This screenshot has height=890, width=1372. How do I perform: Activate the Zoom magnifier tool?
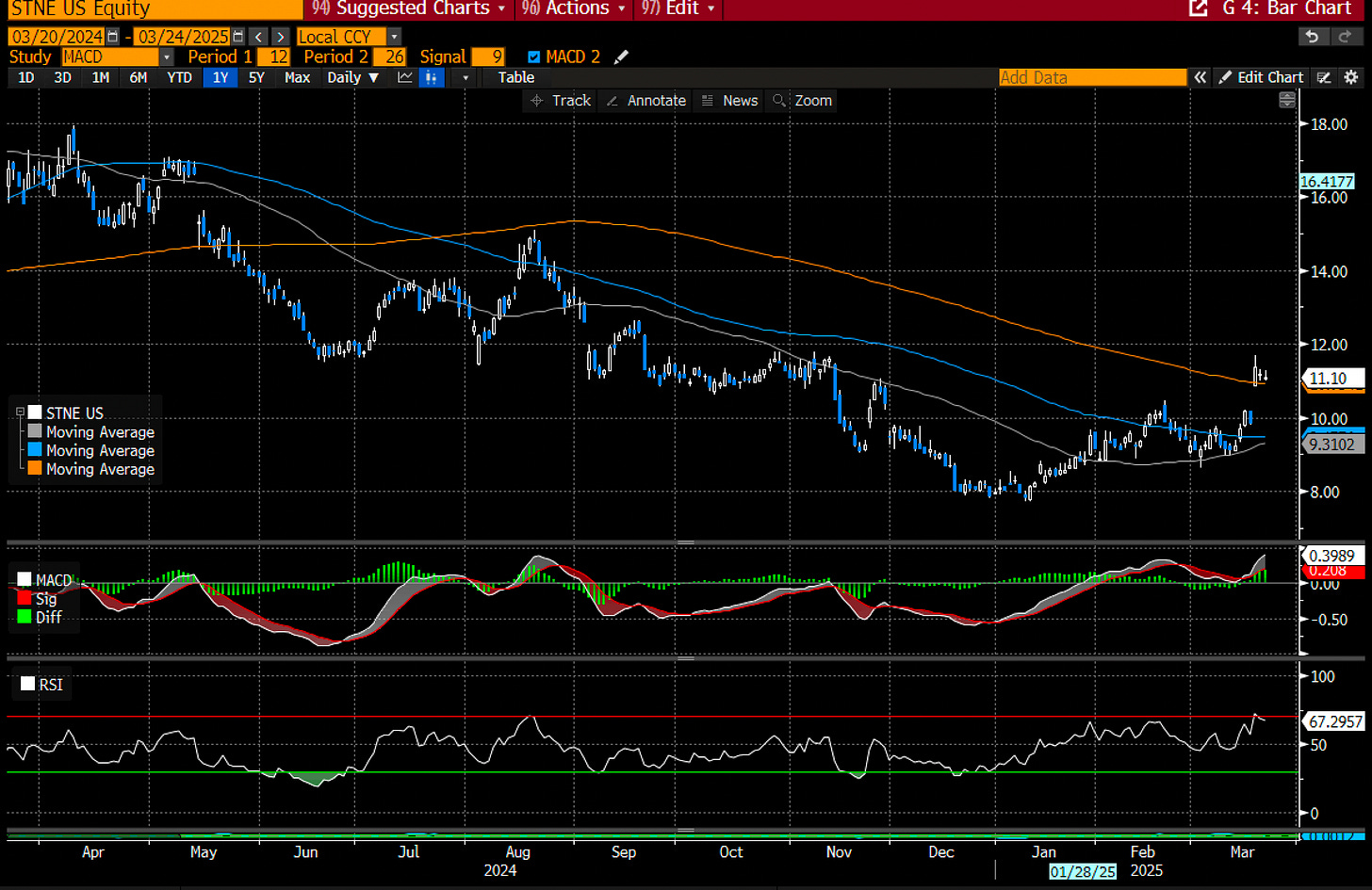[x=802, y=101]
